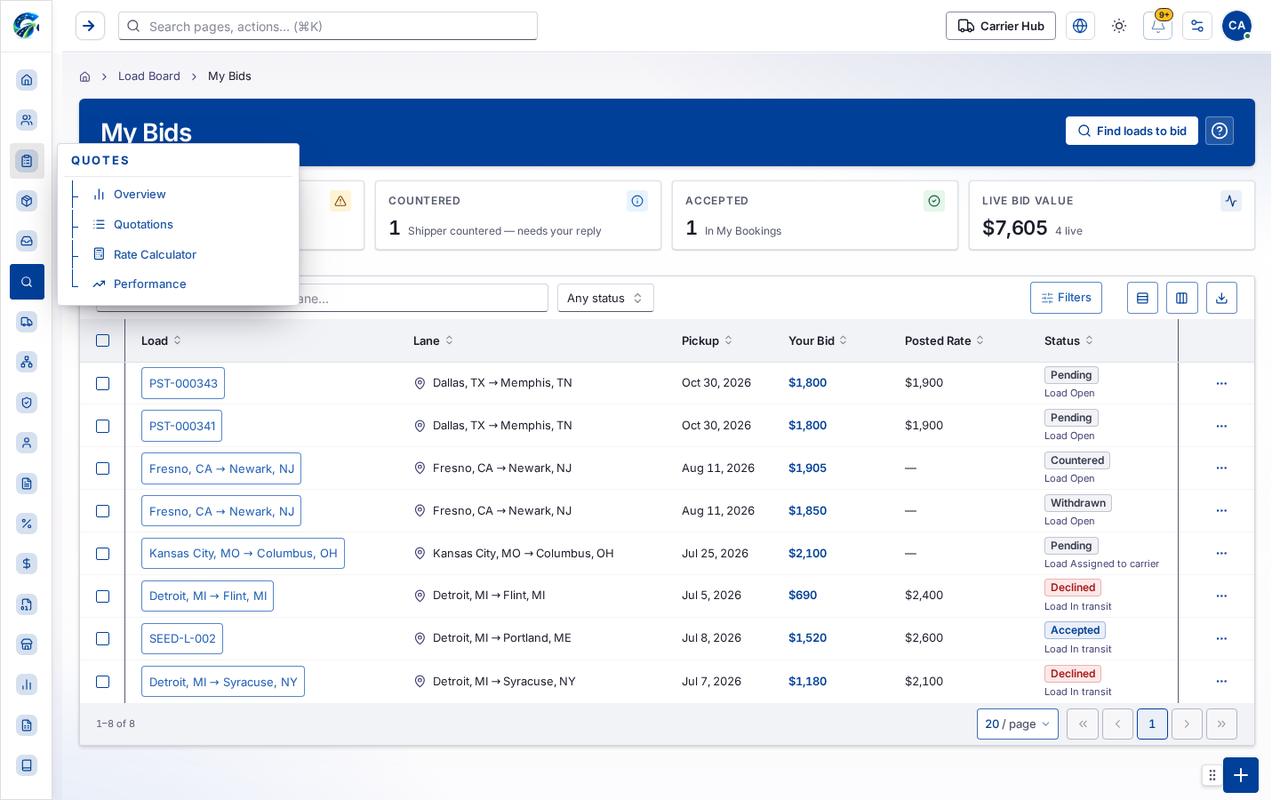Open the Filters button
The height and width of the screenshot is (800, 1280).
(1066, 298)
